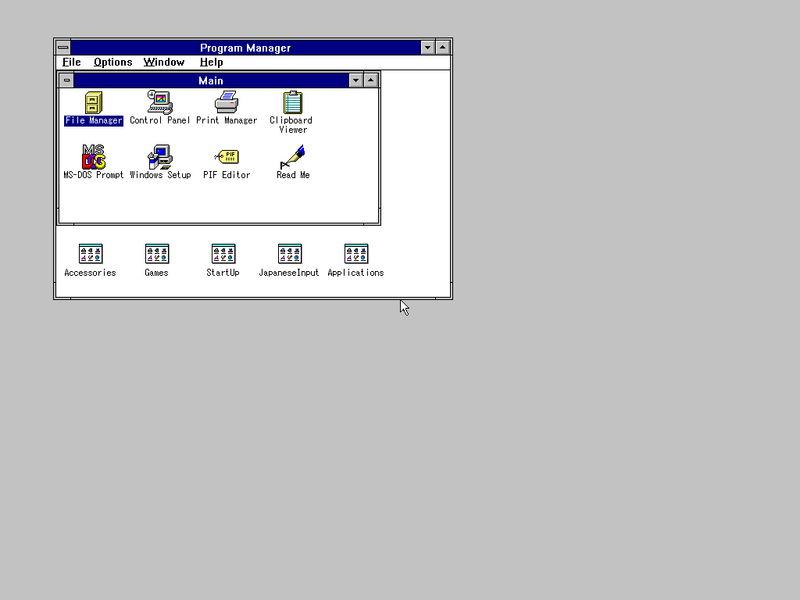Click the "Read Me" label text
The width and height of the screenshot is (800, 600).
pos(293,175)
